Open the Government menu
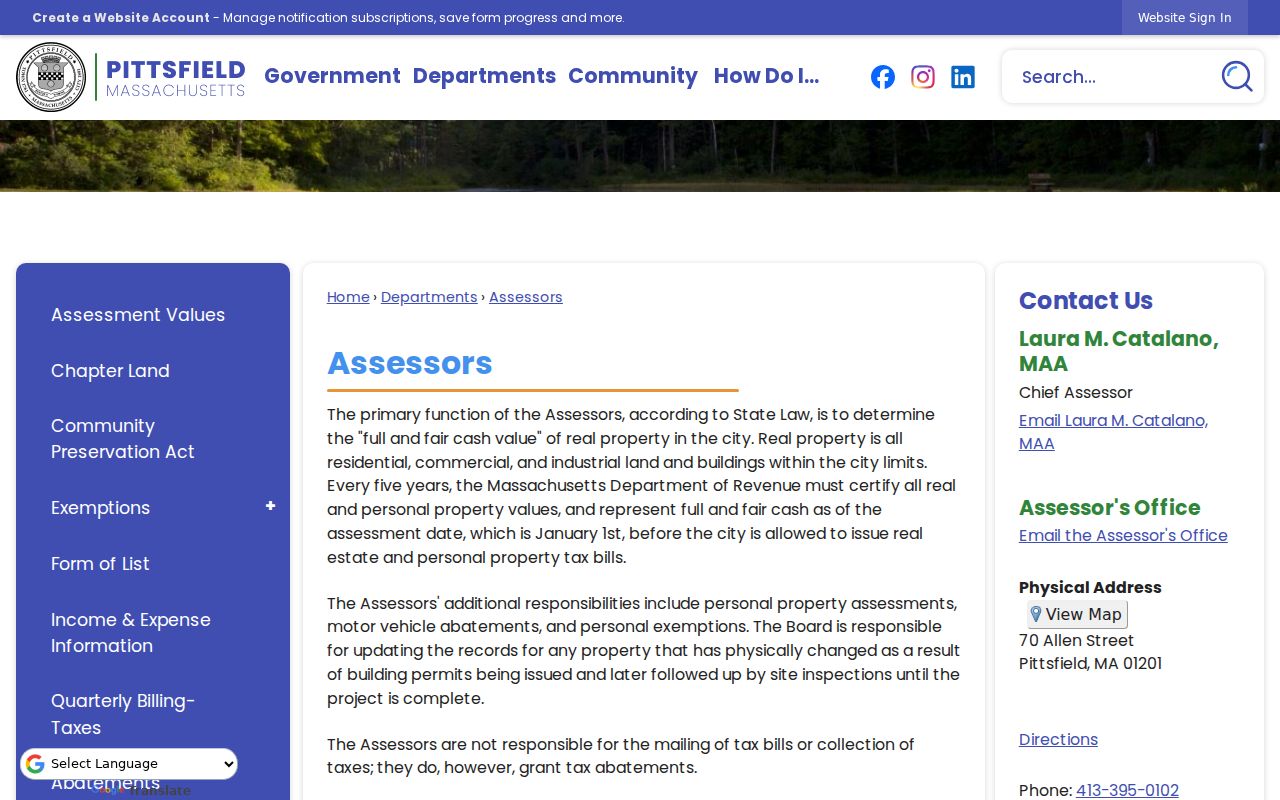The width and height of the screenshot is (1280, 800). (332, 76)
